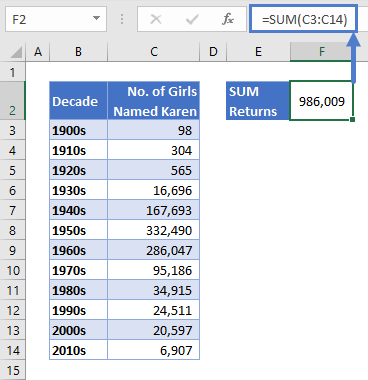Select column E header
The width and height of the screenshot is (368, 380).
(x=258, y=52)
